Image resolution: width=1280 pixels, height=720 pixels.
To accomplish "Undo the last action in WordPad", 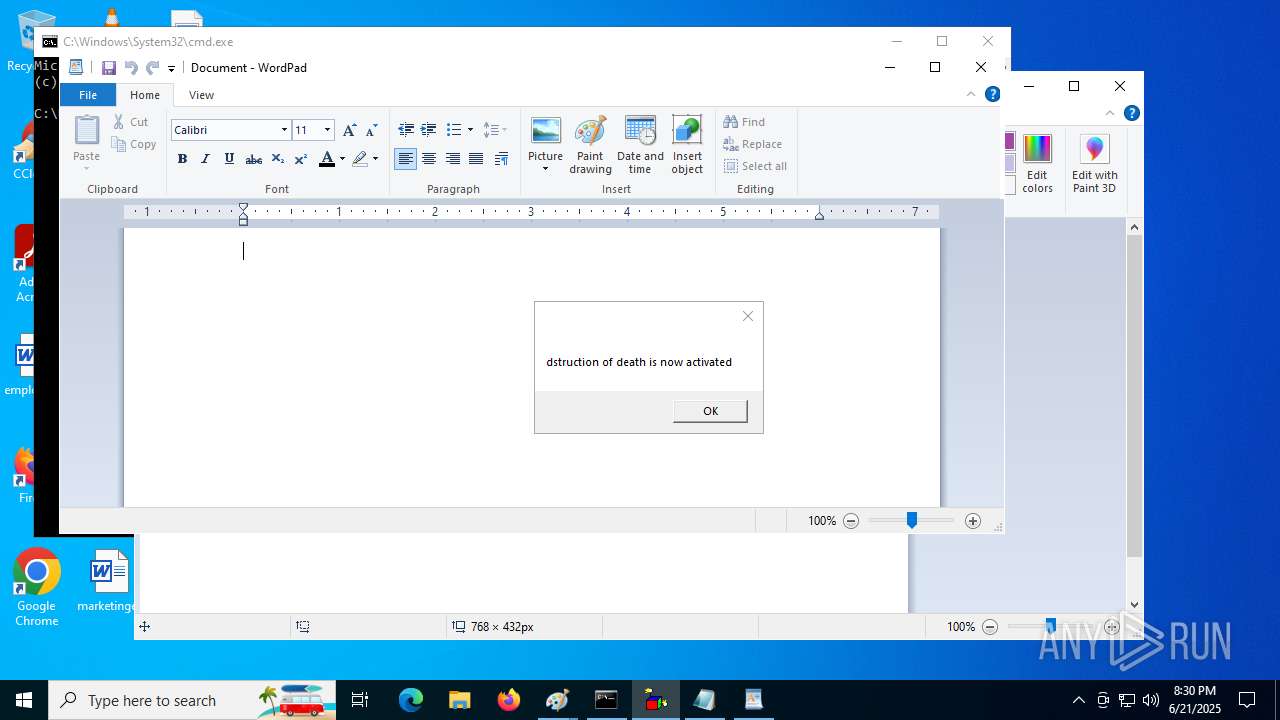I will pyautogui.click(x=131, y=68).
